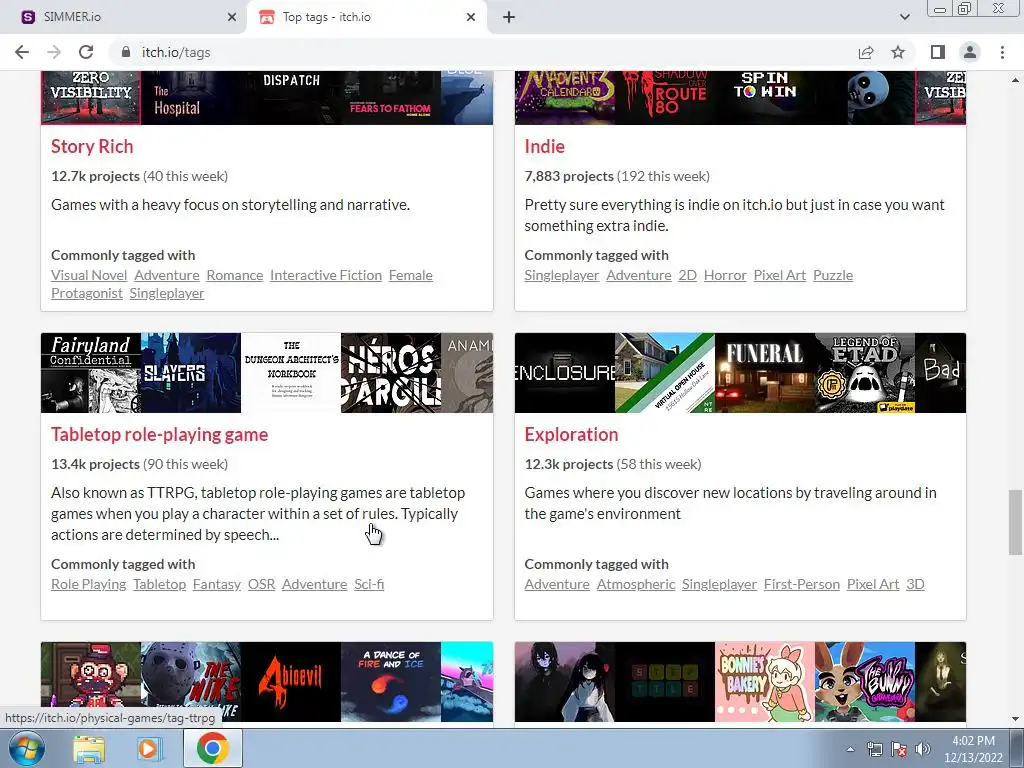Open the OSR tag link
The width and height of the screenshot is (1024, 768).
[261, 584]
